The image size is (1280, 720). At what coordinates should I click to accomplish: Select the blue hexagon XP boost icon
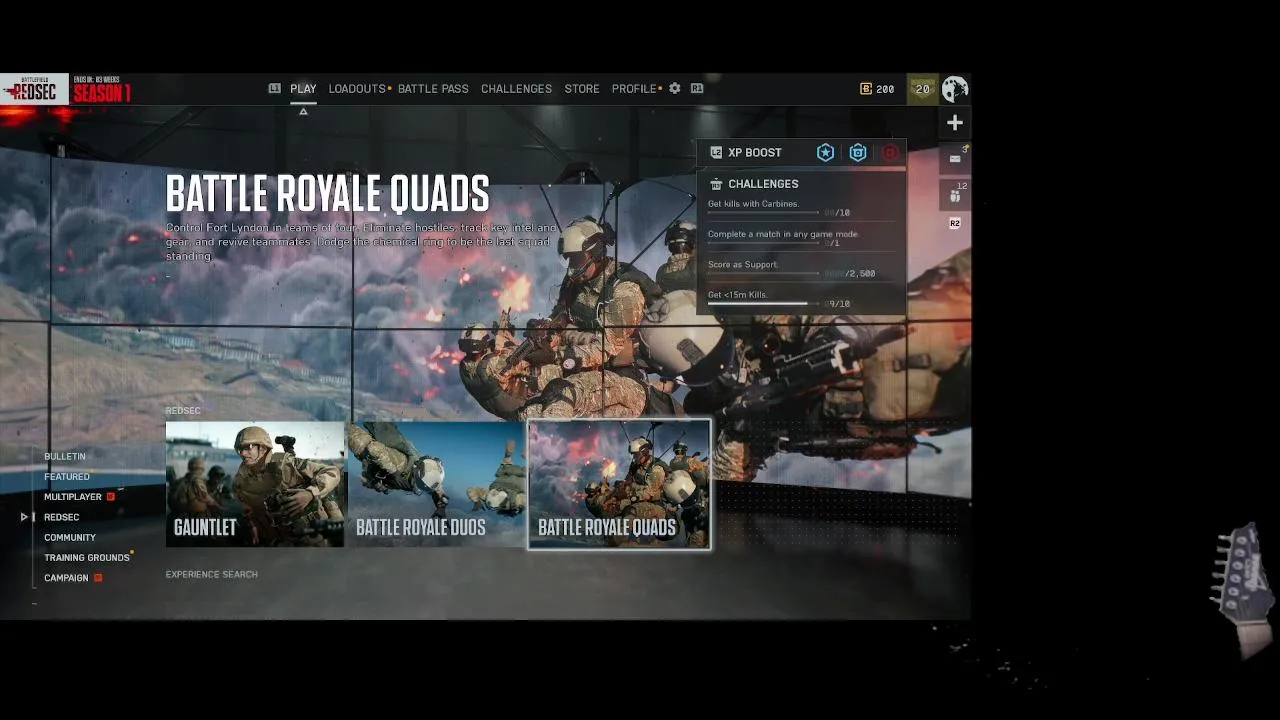(858, 152)
